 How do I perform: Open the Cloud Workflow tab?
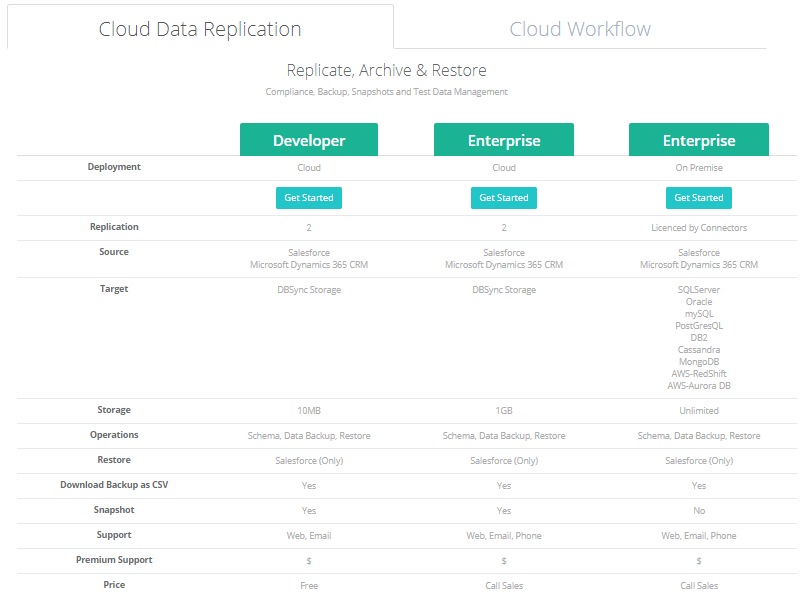click(580, 29)
